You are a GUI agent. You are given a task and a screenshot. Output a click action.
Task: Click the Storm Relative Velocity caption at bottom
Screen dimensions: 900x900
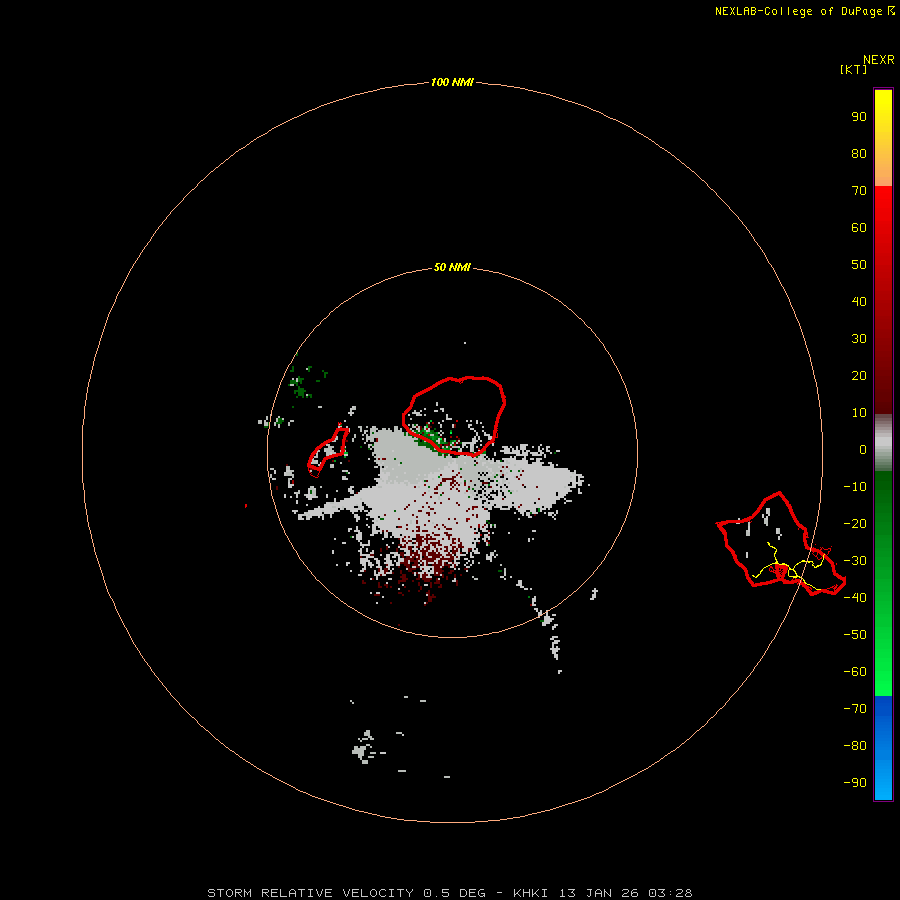coord(449,893)
